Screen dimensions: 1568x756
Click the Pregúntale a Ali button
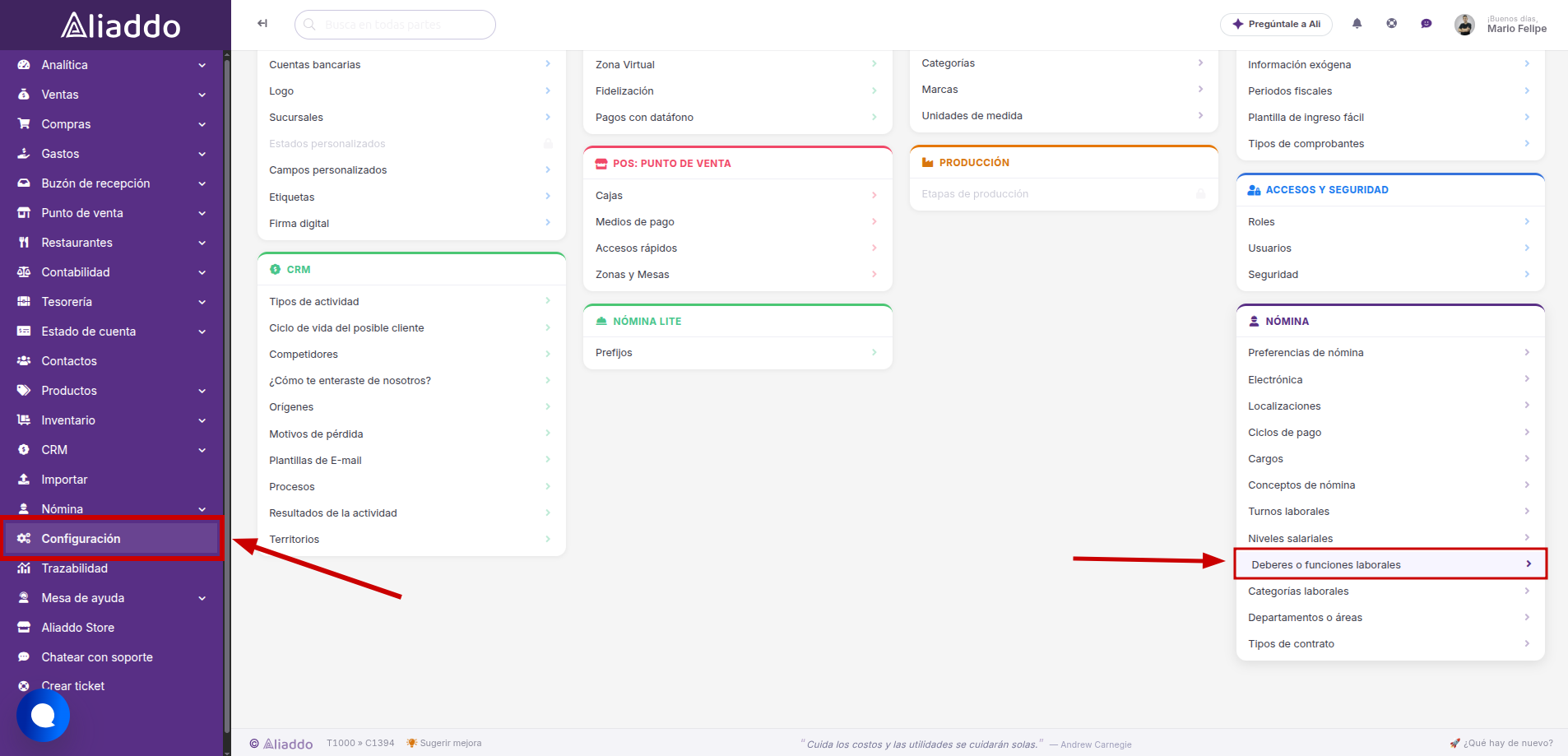(1276, 24)
